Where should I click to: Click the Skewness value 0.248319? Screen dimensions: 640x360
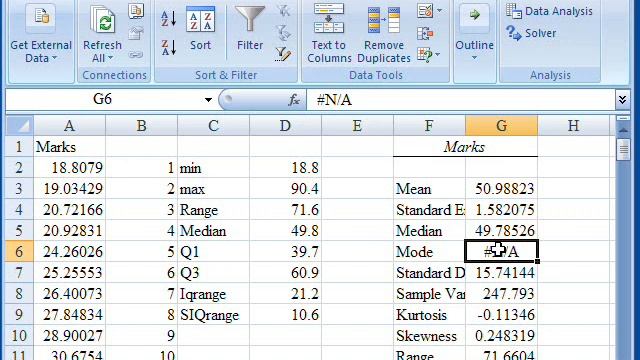click(501, 336)
